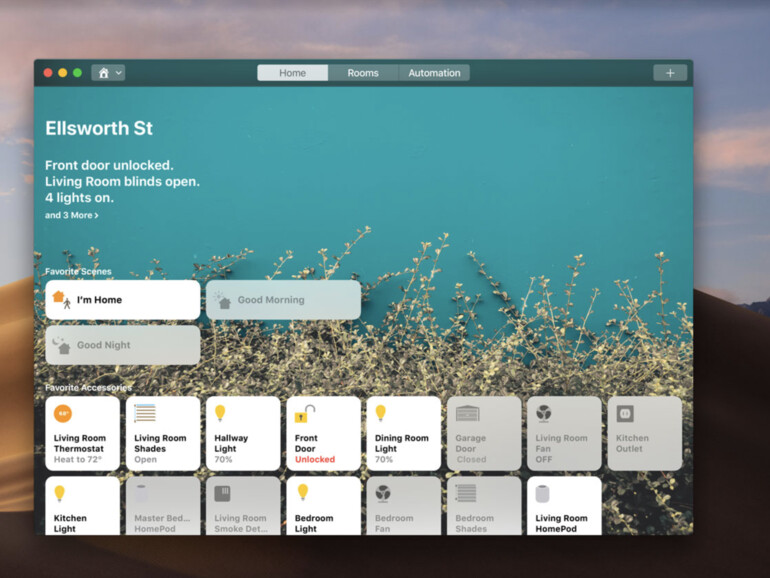Click the 'Living Room Smoke Det...' label
770x578 pixels.
pyautogui.click(x=241, y=523)
